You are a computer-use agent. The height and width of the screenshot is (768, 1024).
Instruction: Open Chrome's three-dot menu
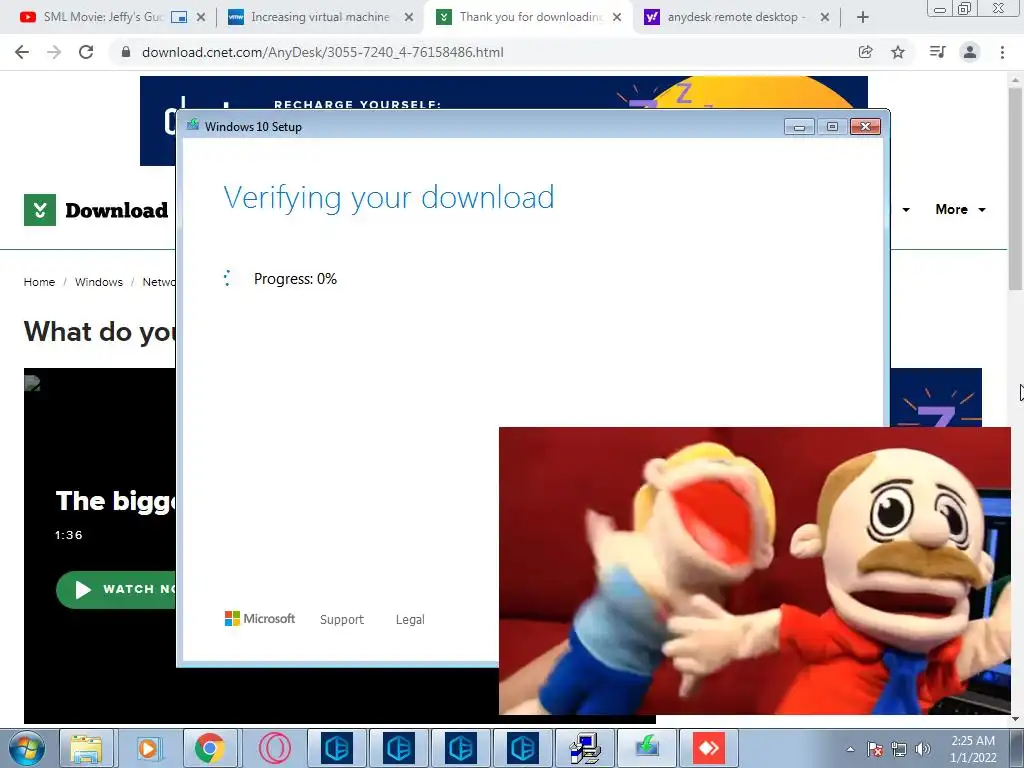click(1002, 52)
